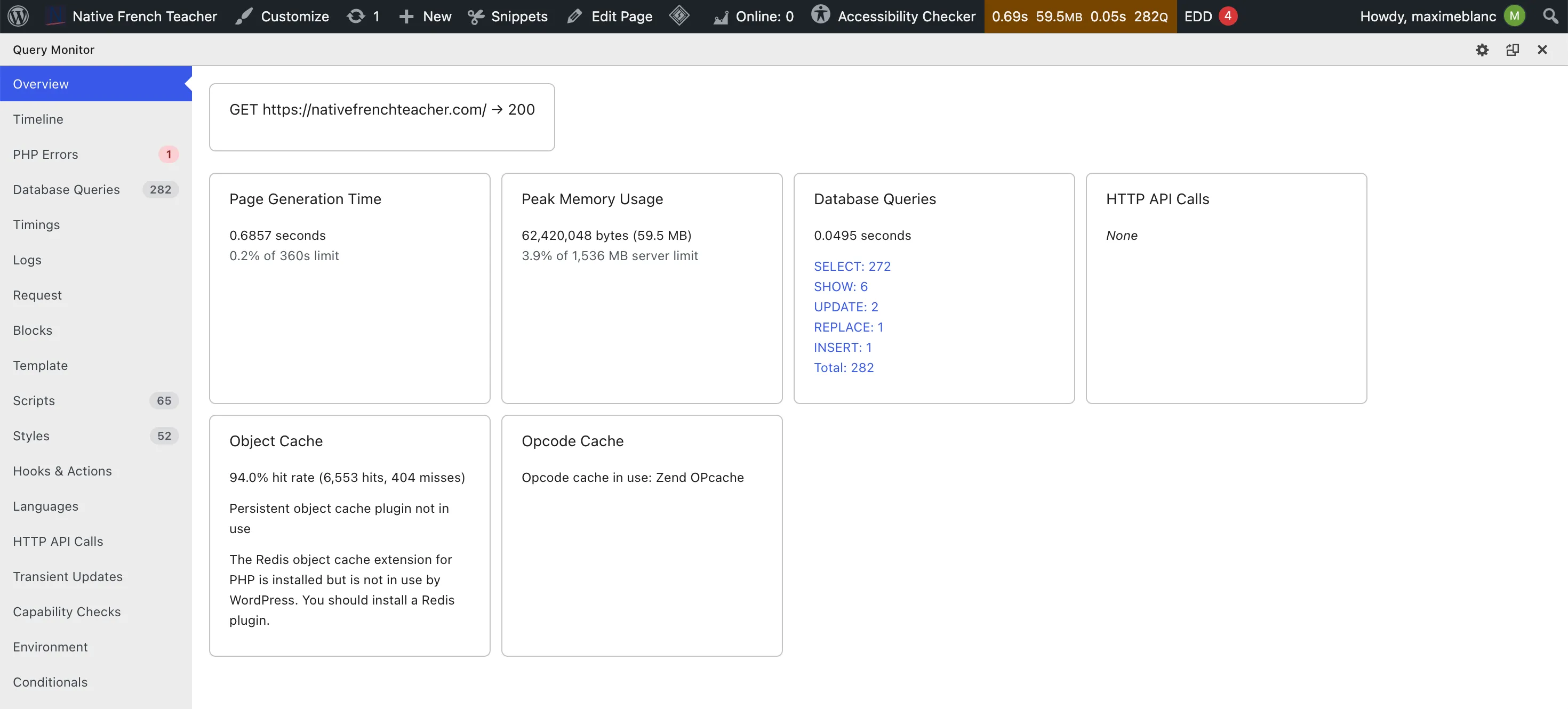Image resolution: width=1568 pixels, height=709 pixels.
Task: Select the Overview tab
Action: [95, 84]
